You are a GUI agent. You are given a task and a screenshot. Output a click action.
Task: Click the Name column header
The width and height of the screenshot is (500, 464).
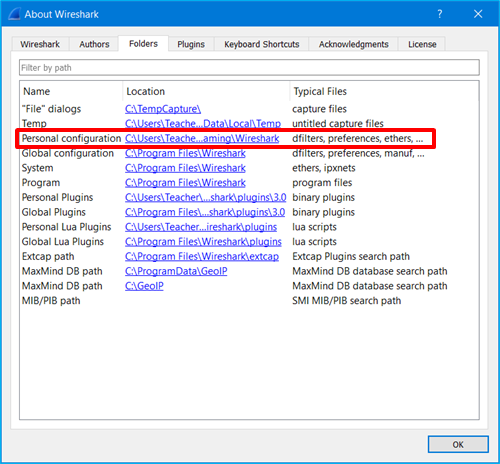click(x=37, y=91)
